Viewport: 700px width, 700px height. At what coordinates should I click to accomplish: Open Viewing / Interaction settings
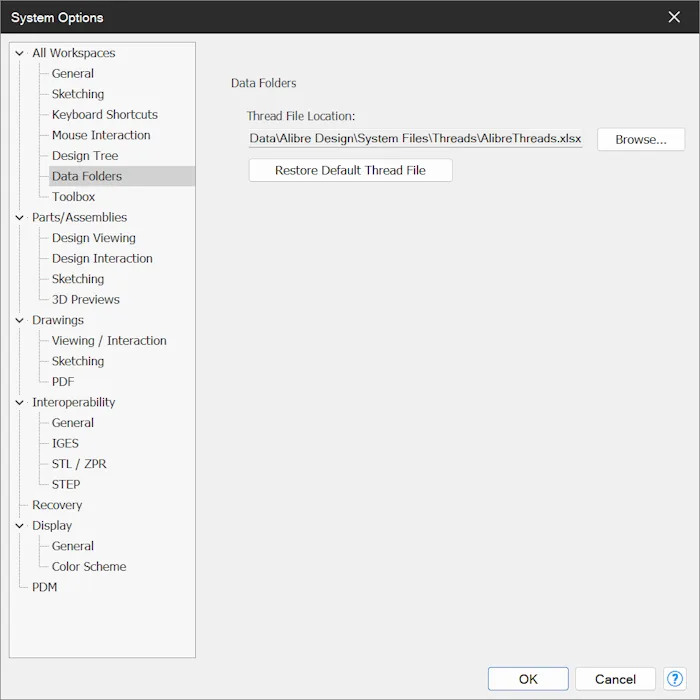pyautogui.click(x=109, y=340)
